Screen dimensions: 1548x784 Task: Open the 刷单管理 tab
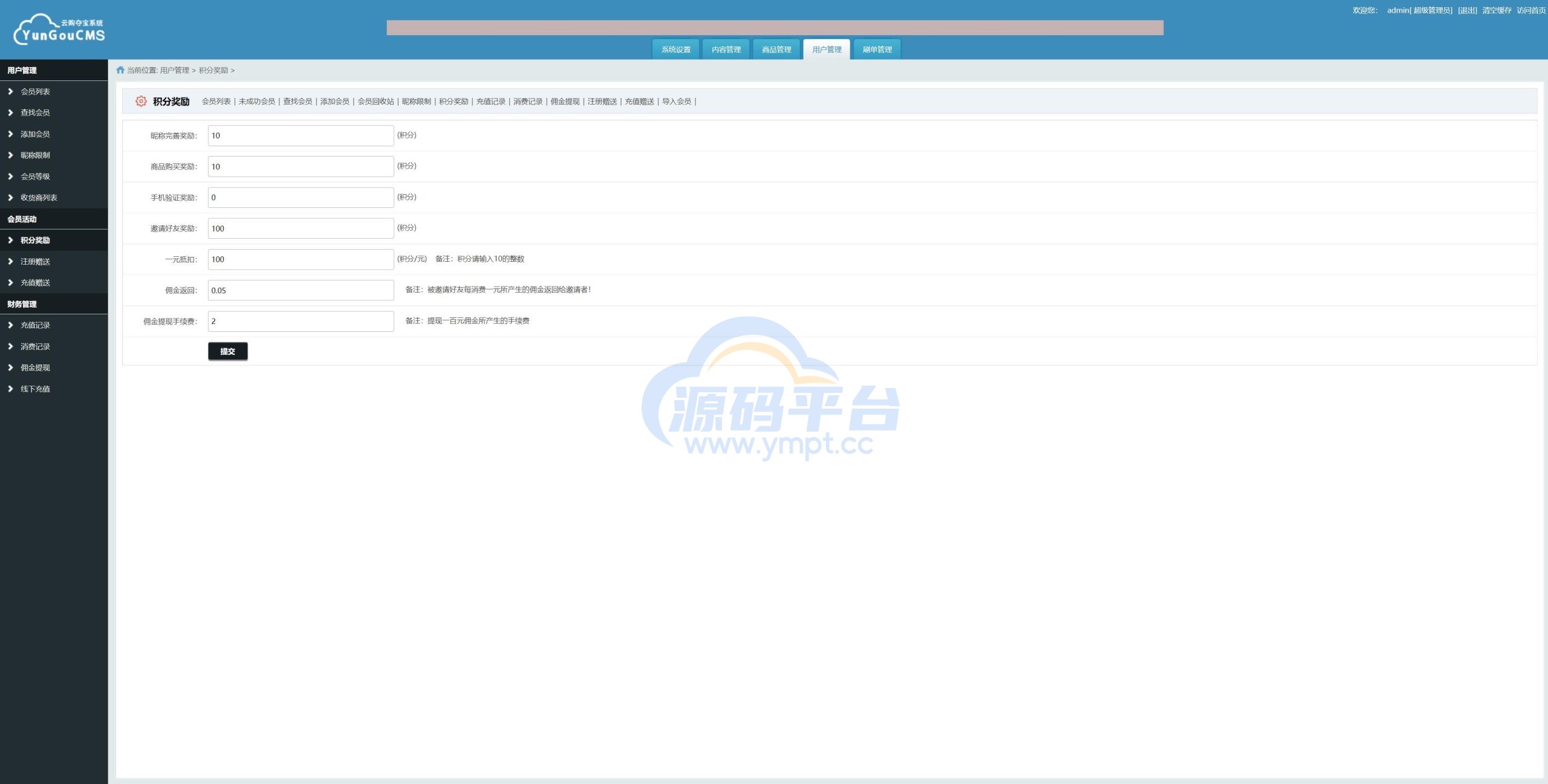pos(877,50)
